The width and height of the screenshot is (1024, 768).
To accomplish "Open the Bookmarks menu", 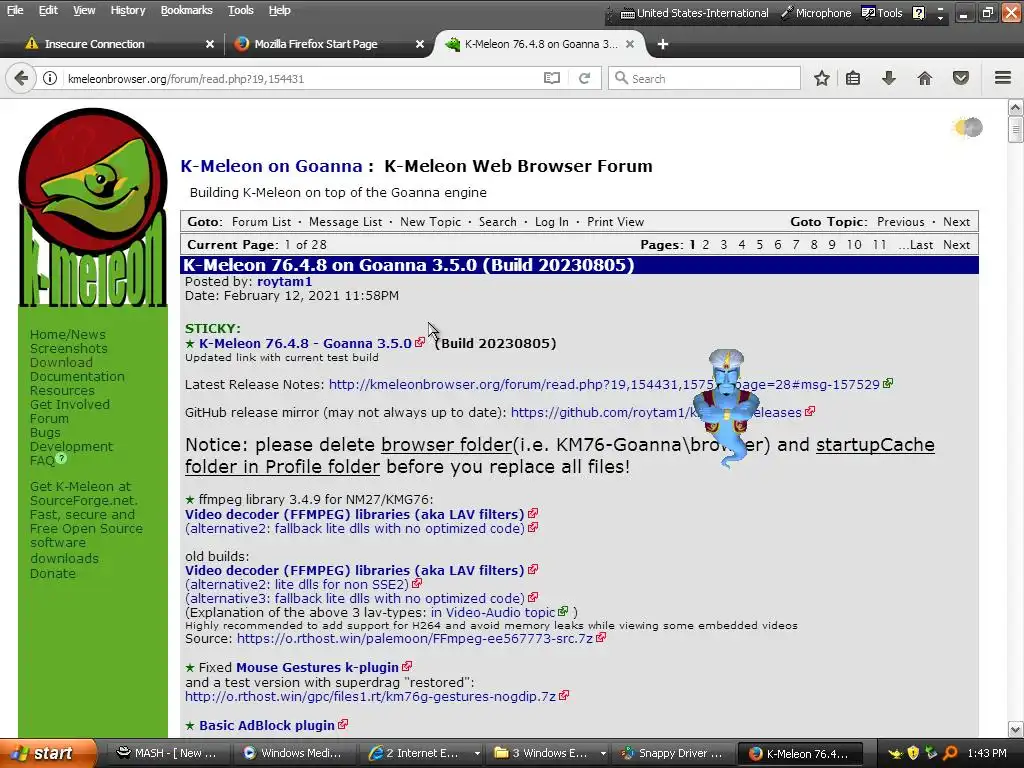I will coord(186,10).
